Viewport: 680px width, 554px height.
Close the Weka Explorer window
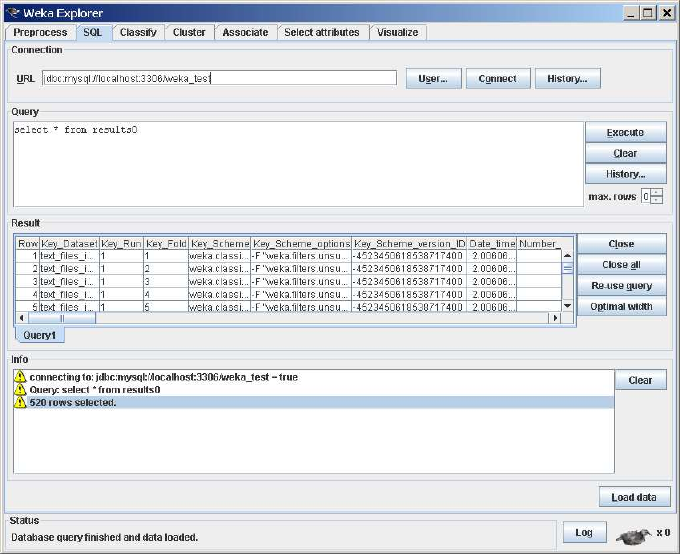tap(666, 13)
